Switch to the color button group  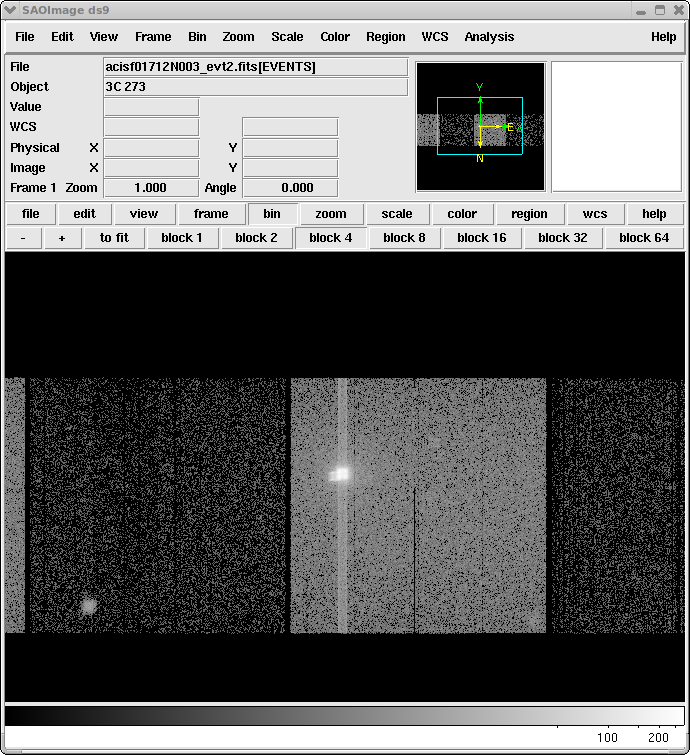coord(462,214)
